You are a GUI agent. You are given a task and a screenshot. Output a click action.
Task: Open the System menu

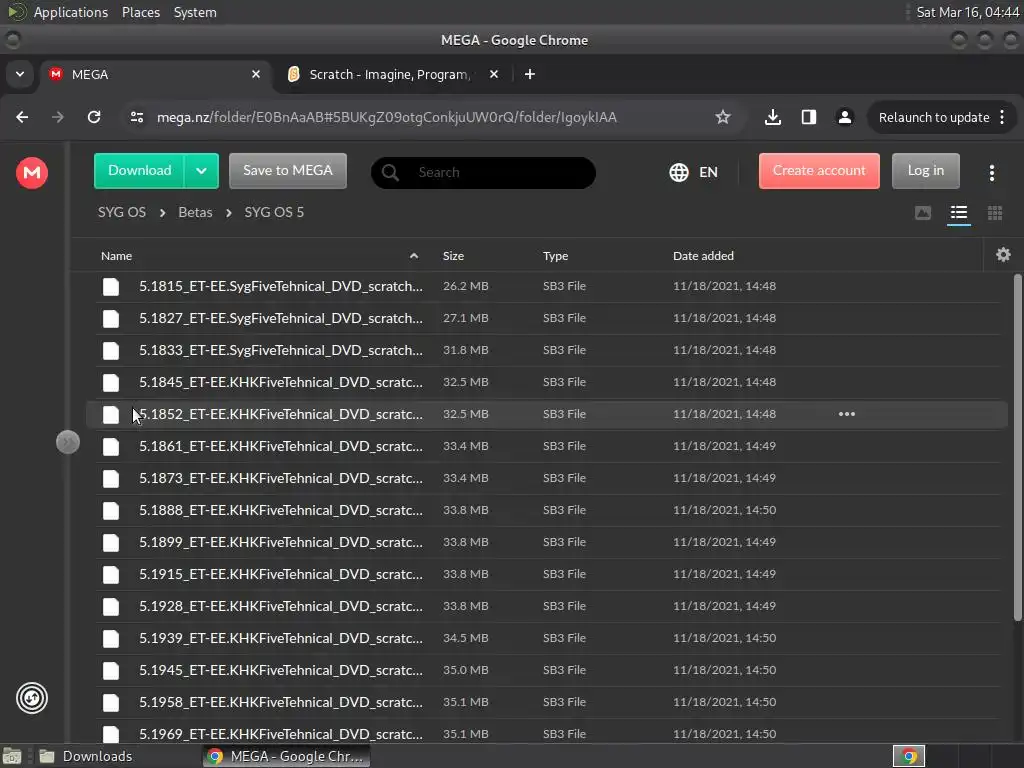click(x=195, y=12)
